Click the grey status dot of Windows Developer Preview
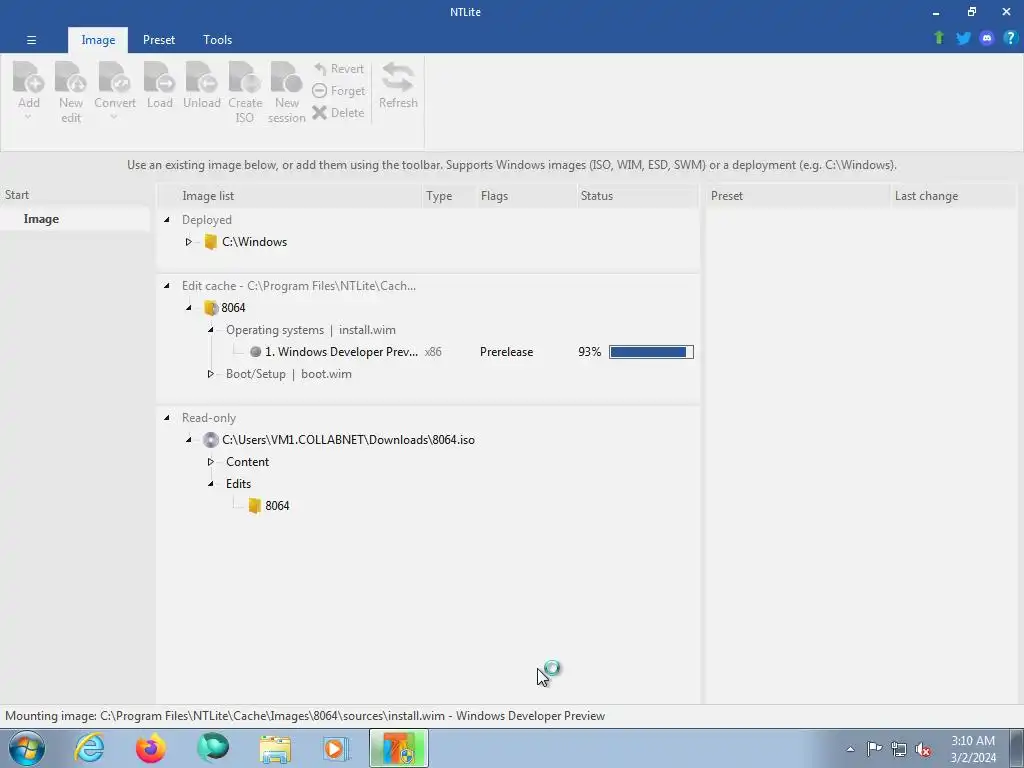The height and width of the screenshot is (768, 1024). coord(255,352)
